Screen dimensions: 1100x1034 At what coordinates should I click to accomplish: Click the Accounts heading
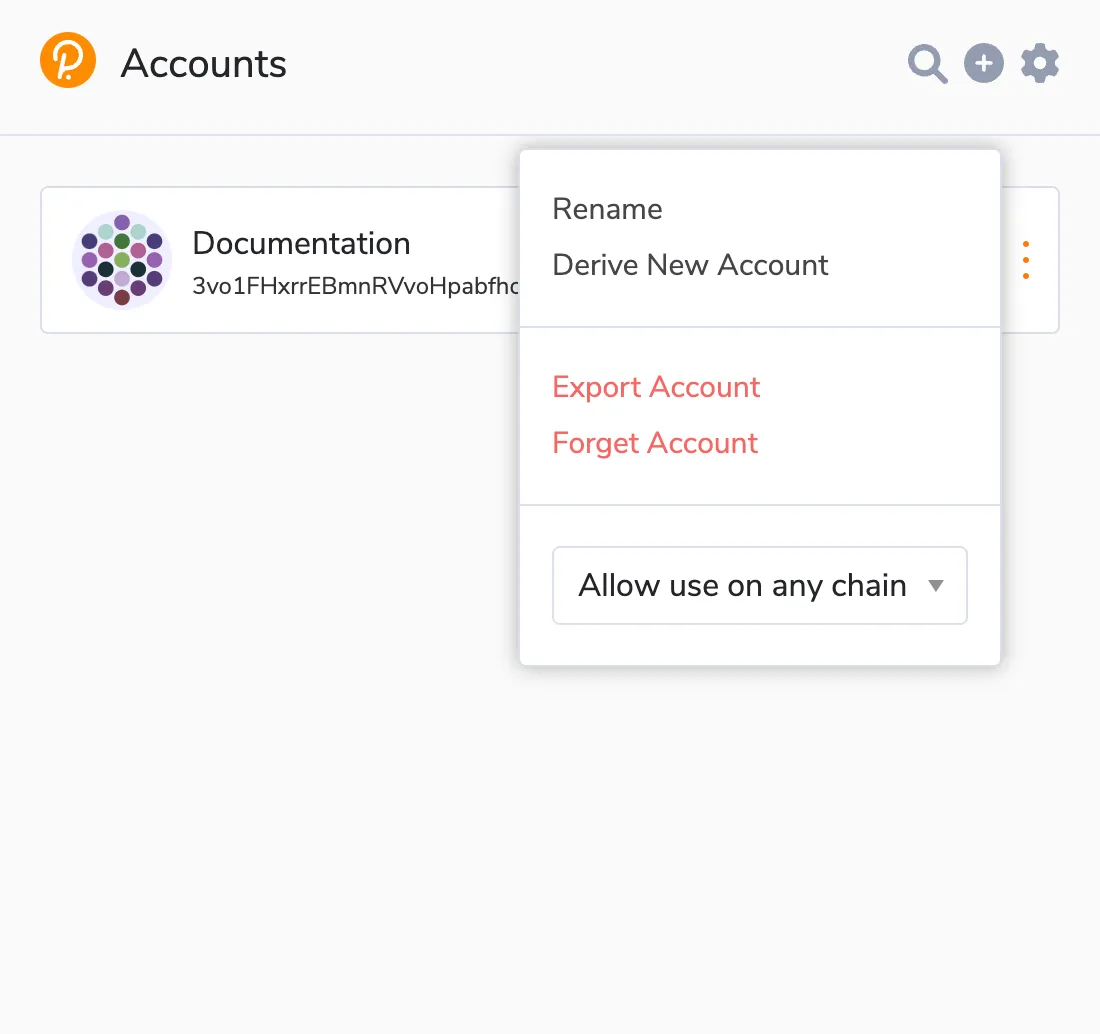click(x=203, y=63)
